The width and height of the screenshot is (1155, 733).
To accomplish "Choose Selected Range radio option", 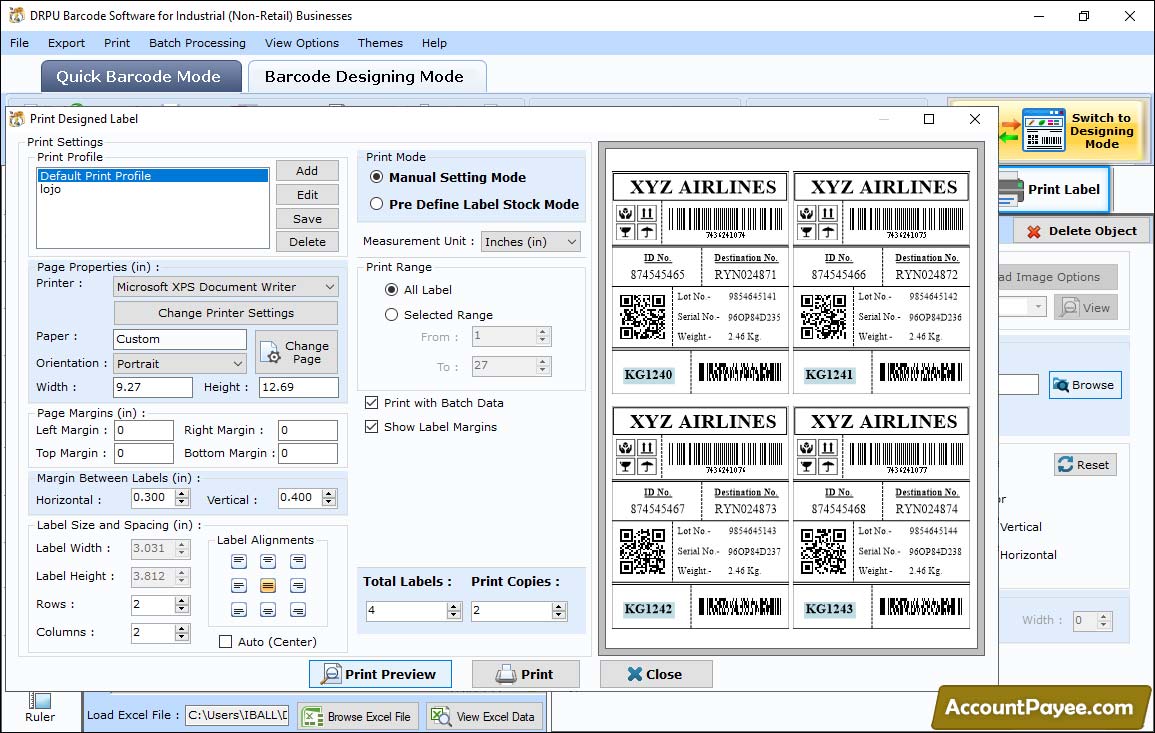I will tap(392, 315).
